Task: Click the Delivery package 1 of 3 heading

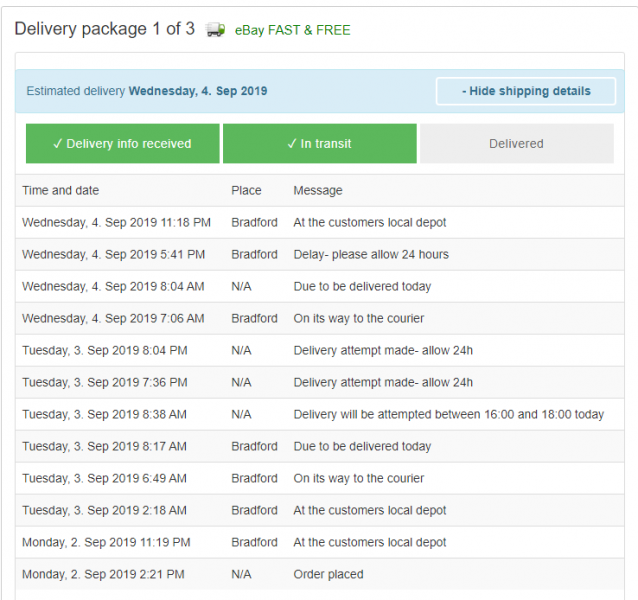Action: (105, 29)
